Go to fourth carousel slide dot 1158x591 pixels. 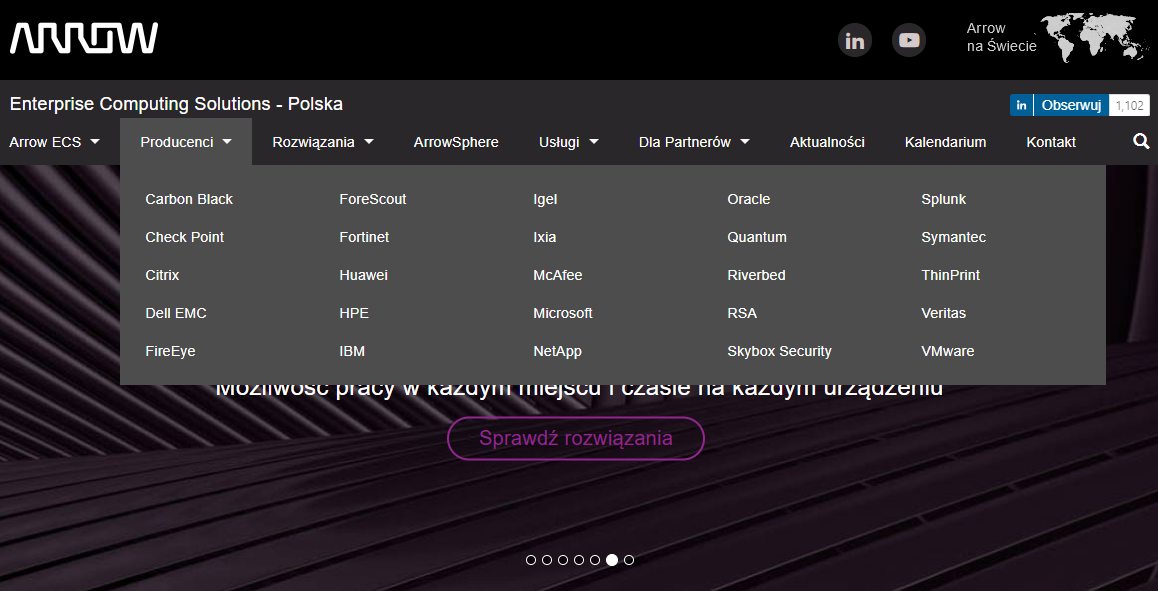[579, 560]
